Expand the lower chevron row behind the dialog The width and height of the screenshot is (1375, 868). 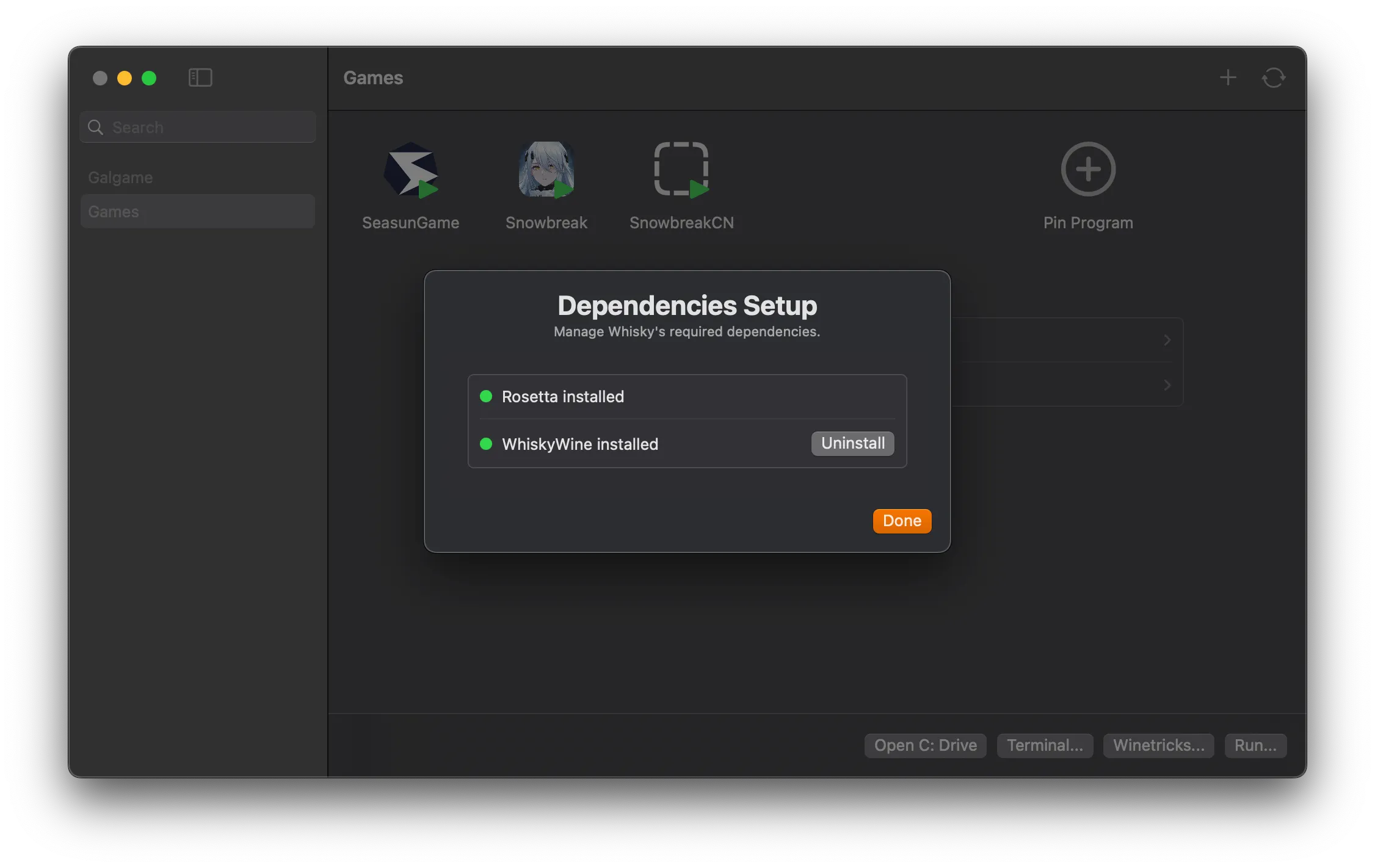coord(1167,385)
